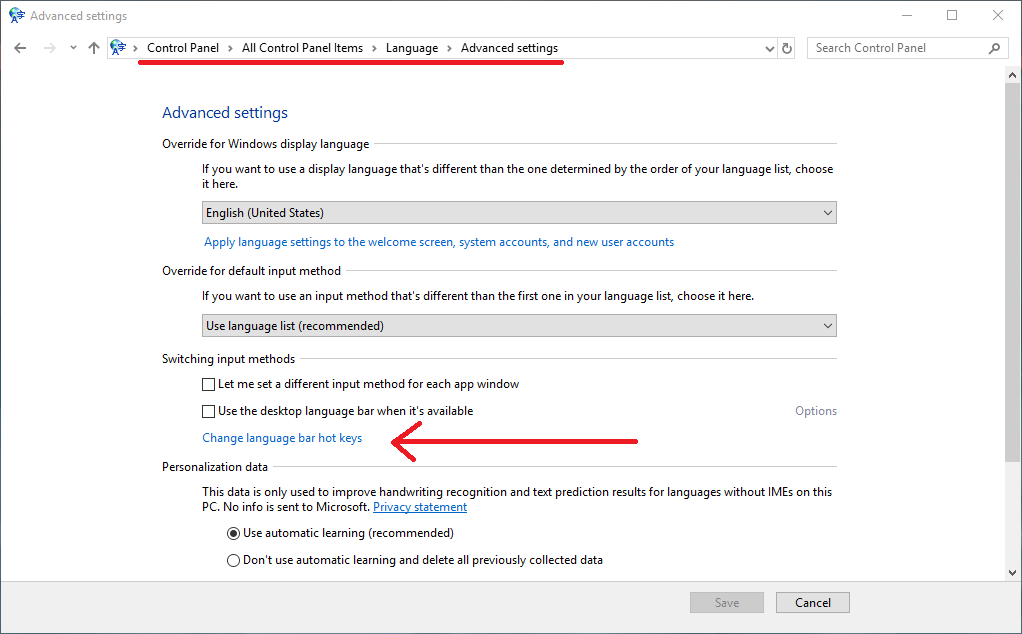Click the Back navigation arrow
Viewport: 1022px width, 634px height.
pos(20,48)
